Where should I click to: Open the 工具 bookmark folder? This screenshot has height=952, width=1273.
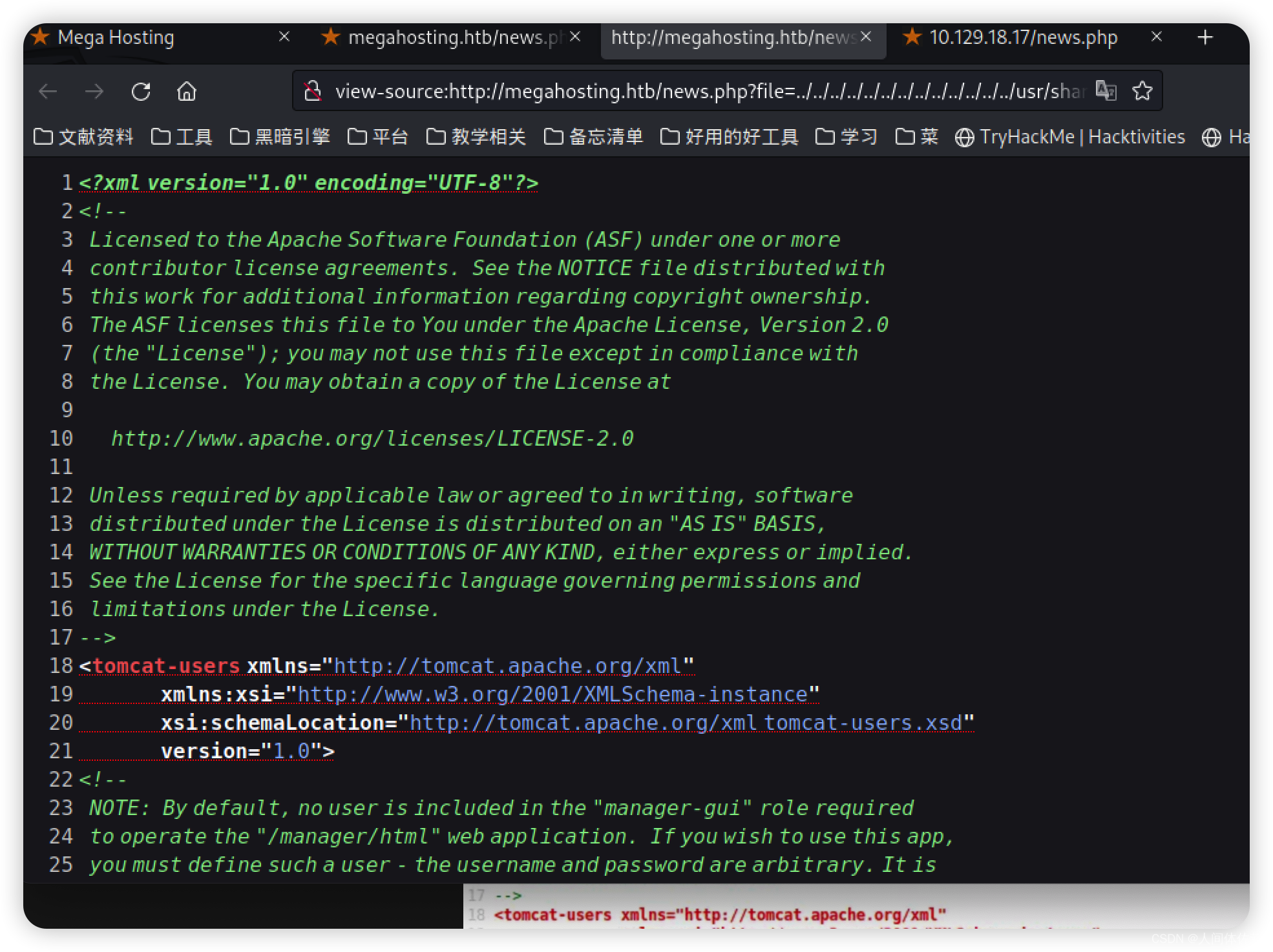coord(182,137)
